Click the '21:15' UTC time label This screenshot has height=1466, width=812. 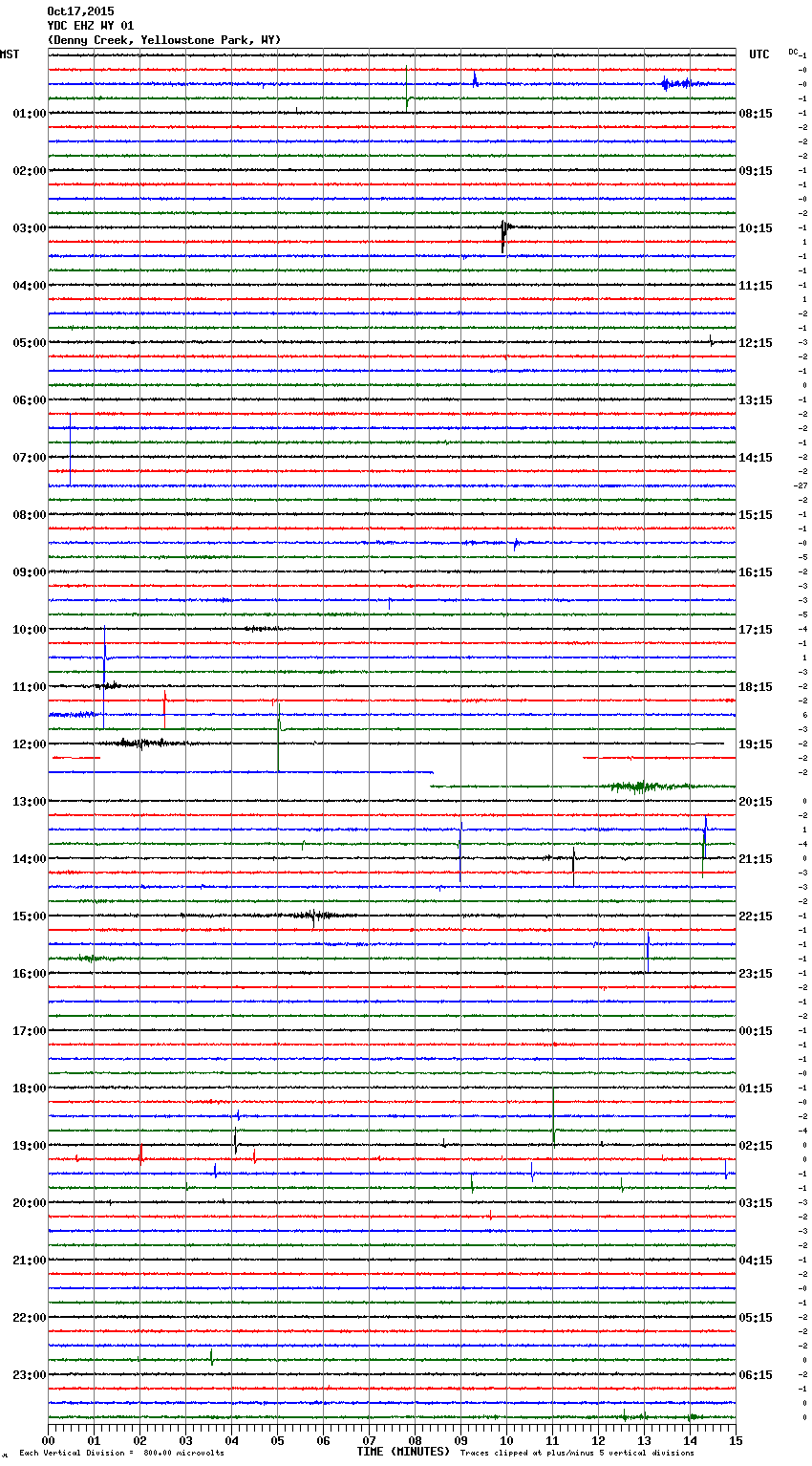click(x=756, y=859)
